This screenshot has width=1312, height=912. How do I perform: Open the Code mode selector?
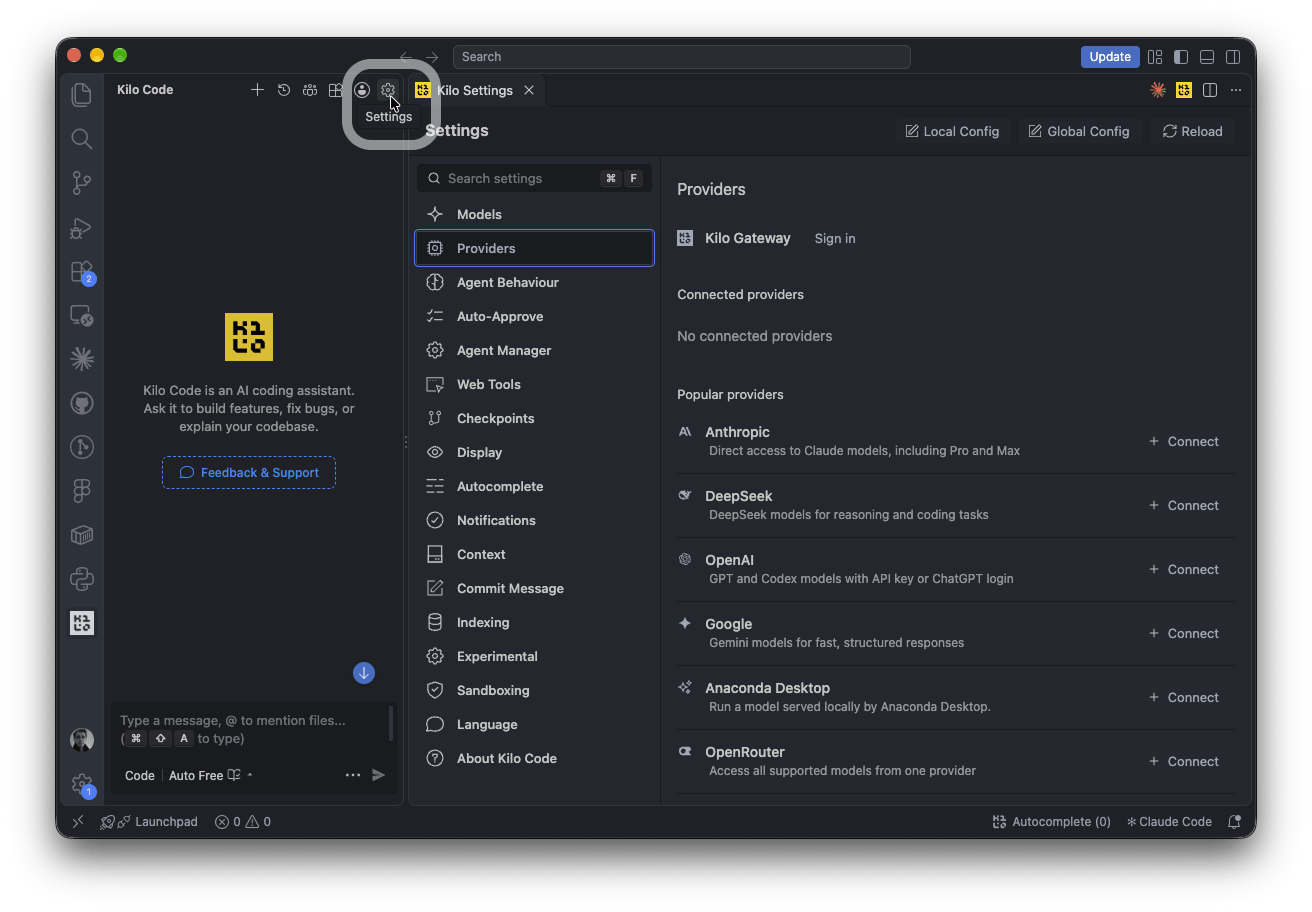pos(140,775)
